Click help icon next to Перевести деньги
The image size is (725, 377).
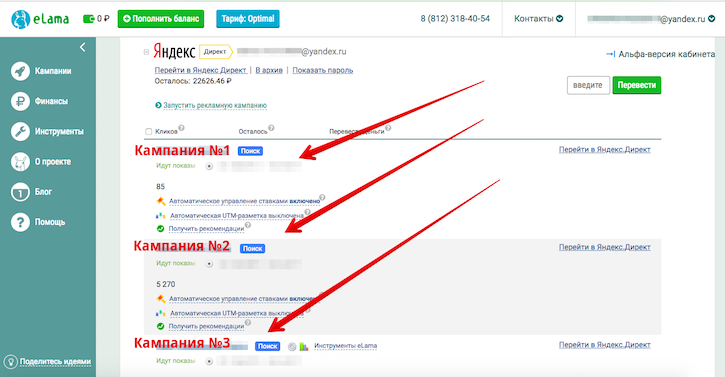click(388, 128)
